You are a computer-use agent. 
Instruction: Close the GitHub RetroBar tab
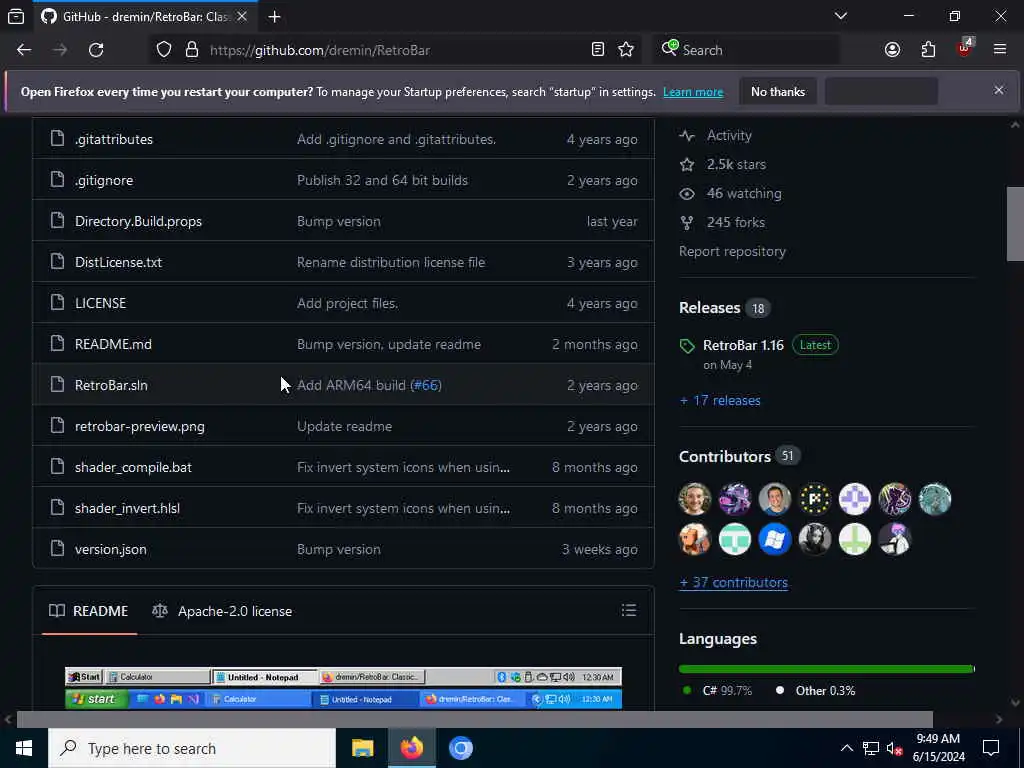(242, 16)
